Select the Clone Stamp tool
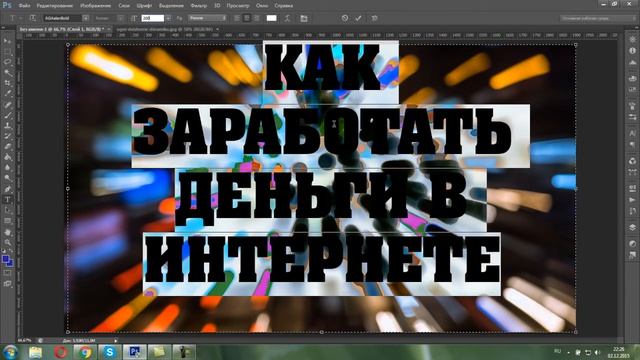The image size is (640, 360). pos(7,126)
